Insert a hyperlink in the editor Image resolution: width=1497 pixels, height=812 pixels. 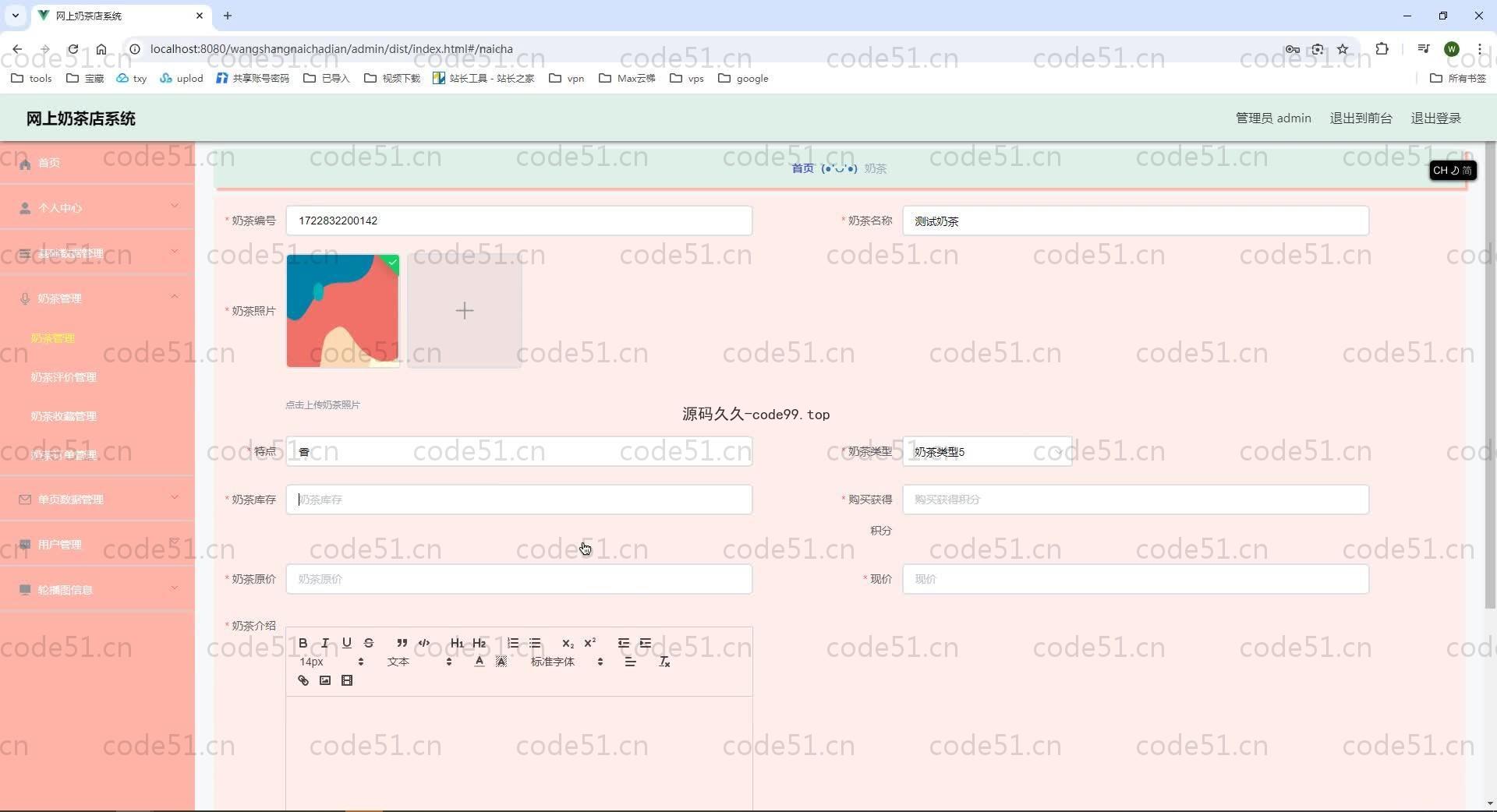click(x=303, y=680)
